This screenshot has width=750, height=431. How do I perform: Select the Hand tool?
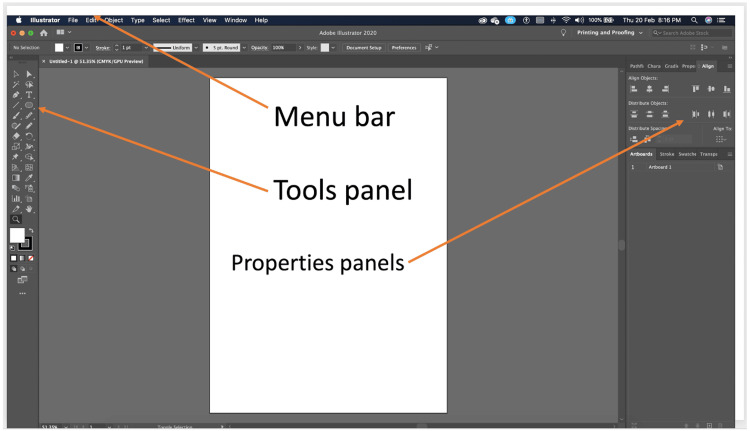coord(29,209)
